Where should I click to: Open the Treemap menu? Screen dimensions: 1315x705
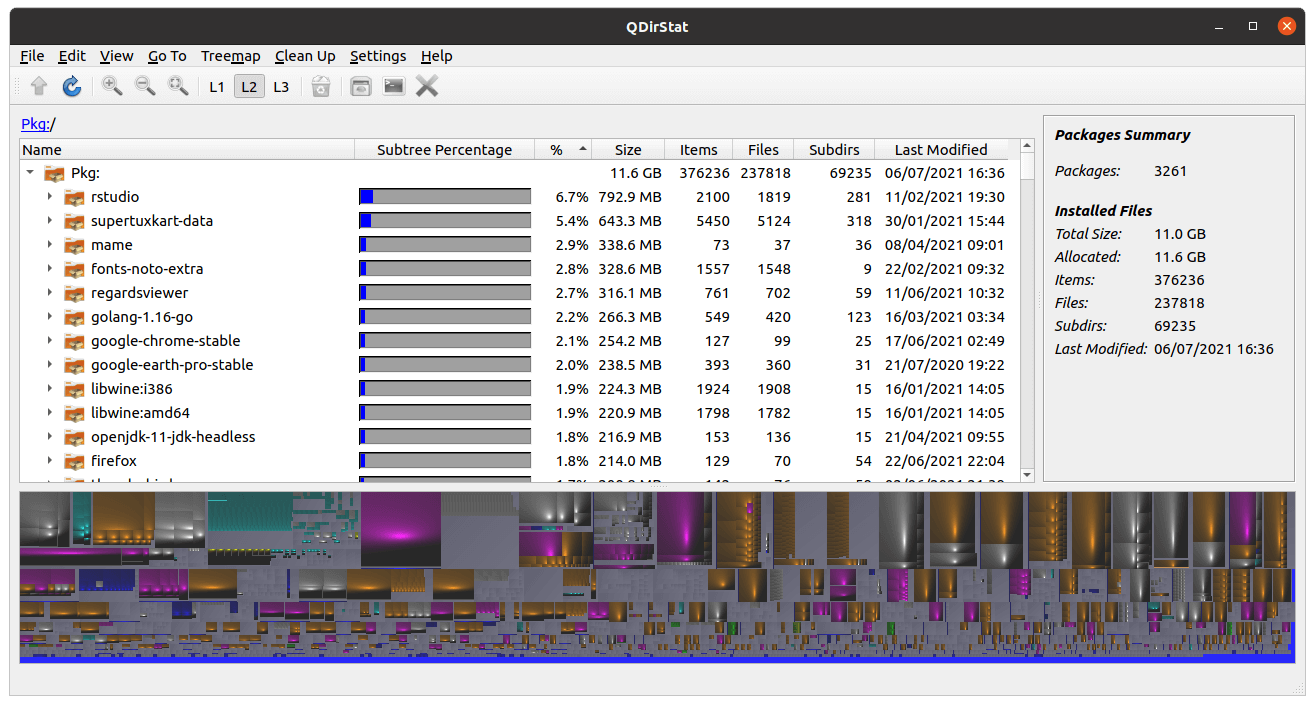pos(231,56)
